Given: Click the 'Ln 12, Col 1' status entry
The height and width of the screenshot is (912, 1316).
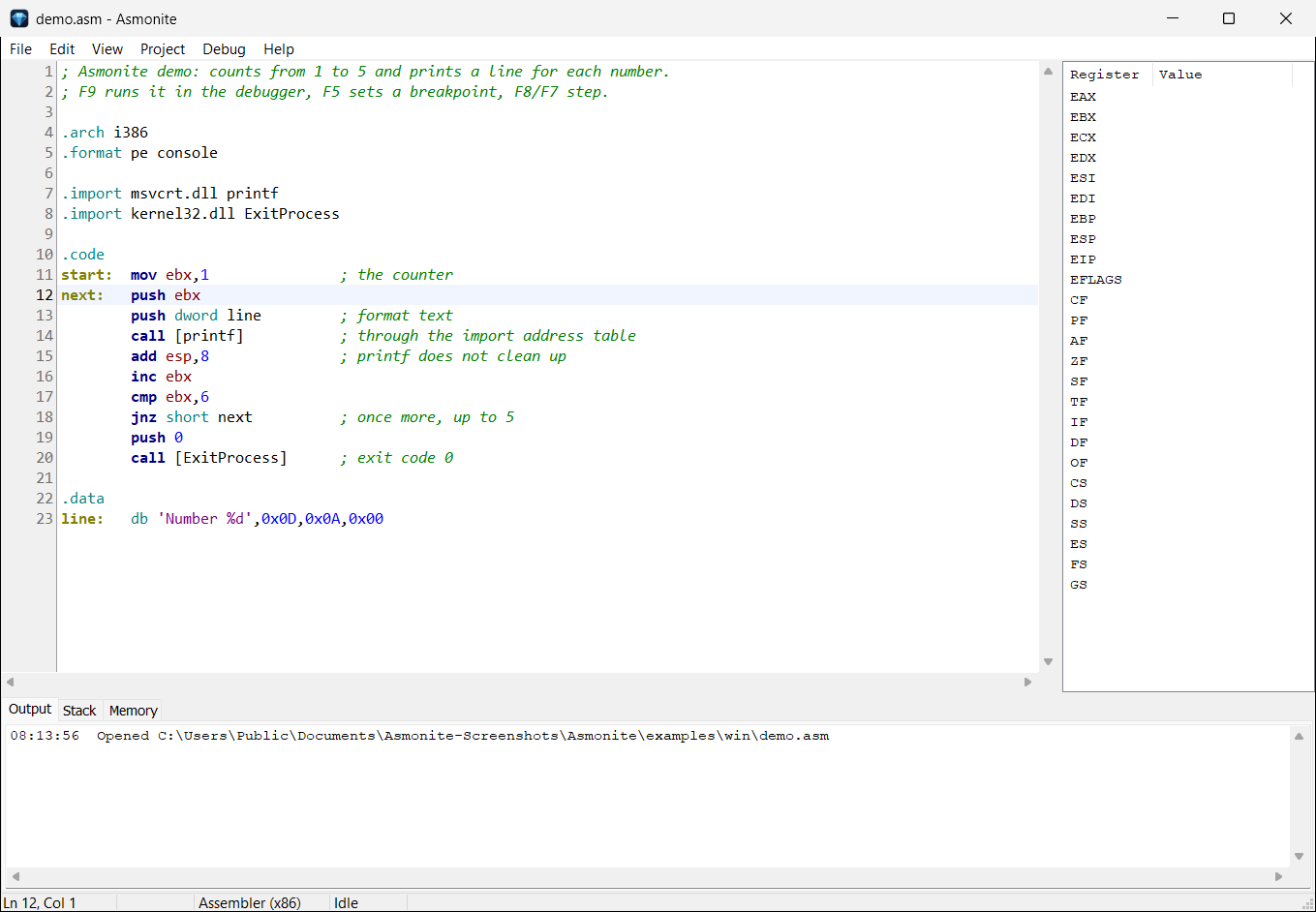Looking at the screenshot, I should pyautogui.click(x=40, y=902).
